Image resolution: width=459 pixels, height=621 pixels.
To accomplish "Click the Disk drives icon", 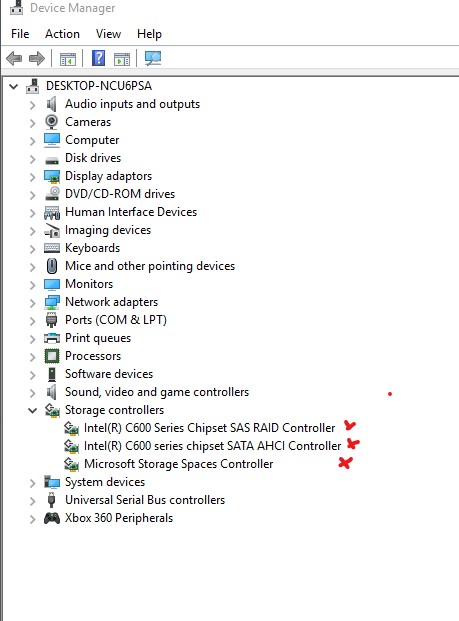I will pyautogui.click(x=52, y=160).
